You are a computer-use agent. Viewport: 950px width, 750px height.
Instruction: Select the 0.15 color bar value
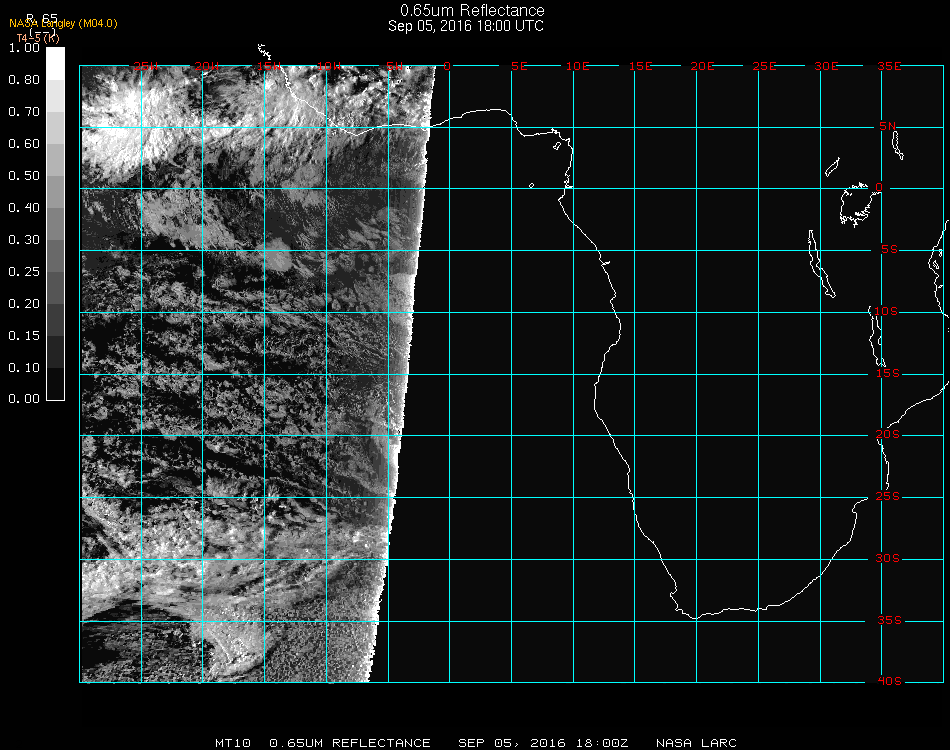24,336
